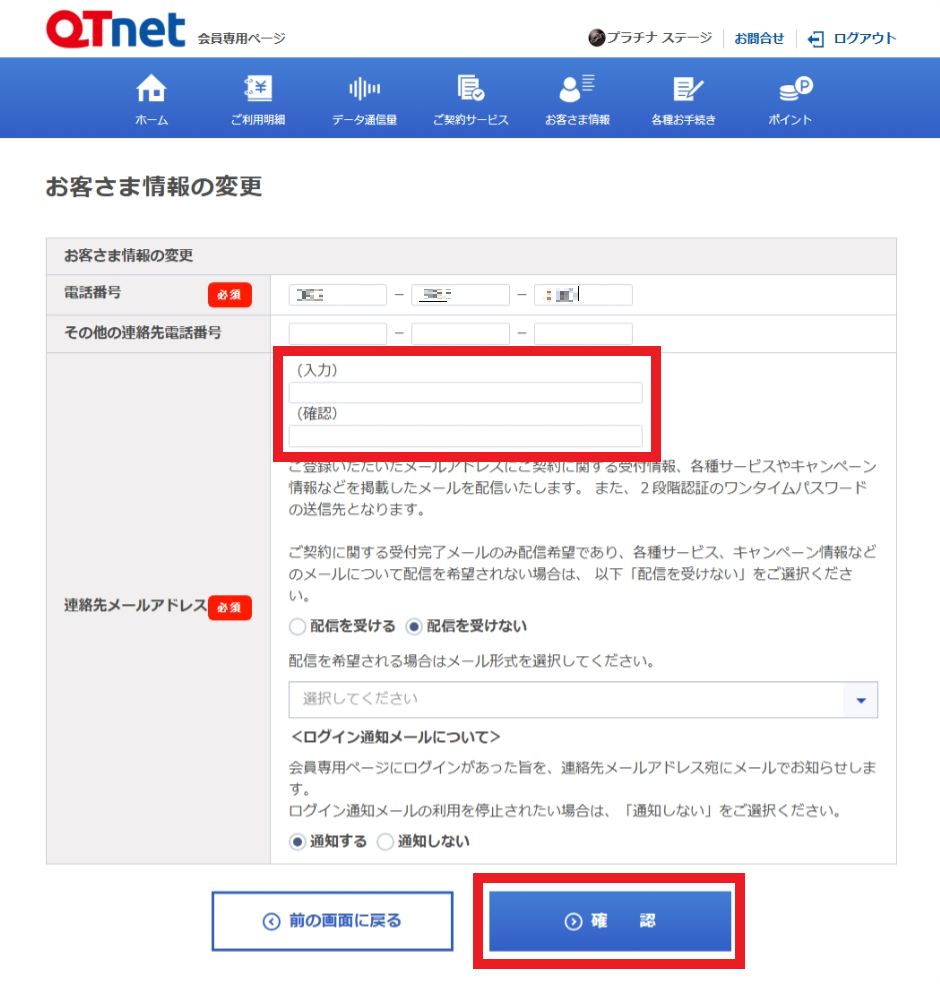Select 配信を受けない radio button

[x=414, y=627]
